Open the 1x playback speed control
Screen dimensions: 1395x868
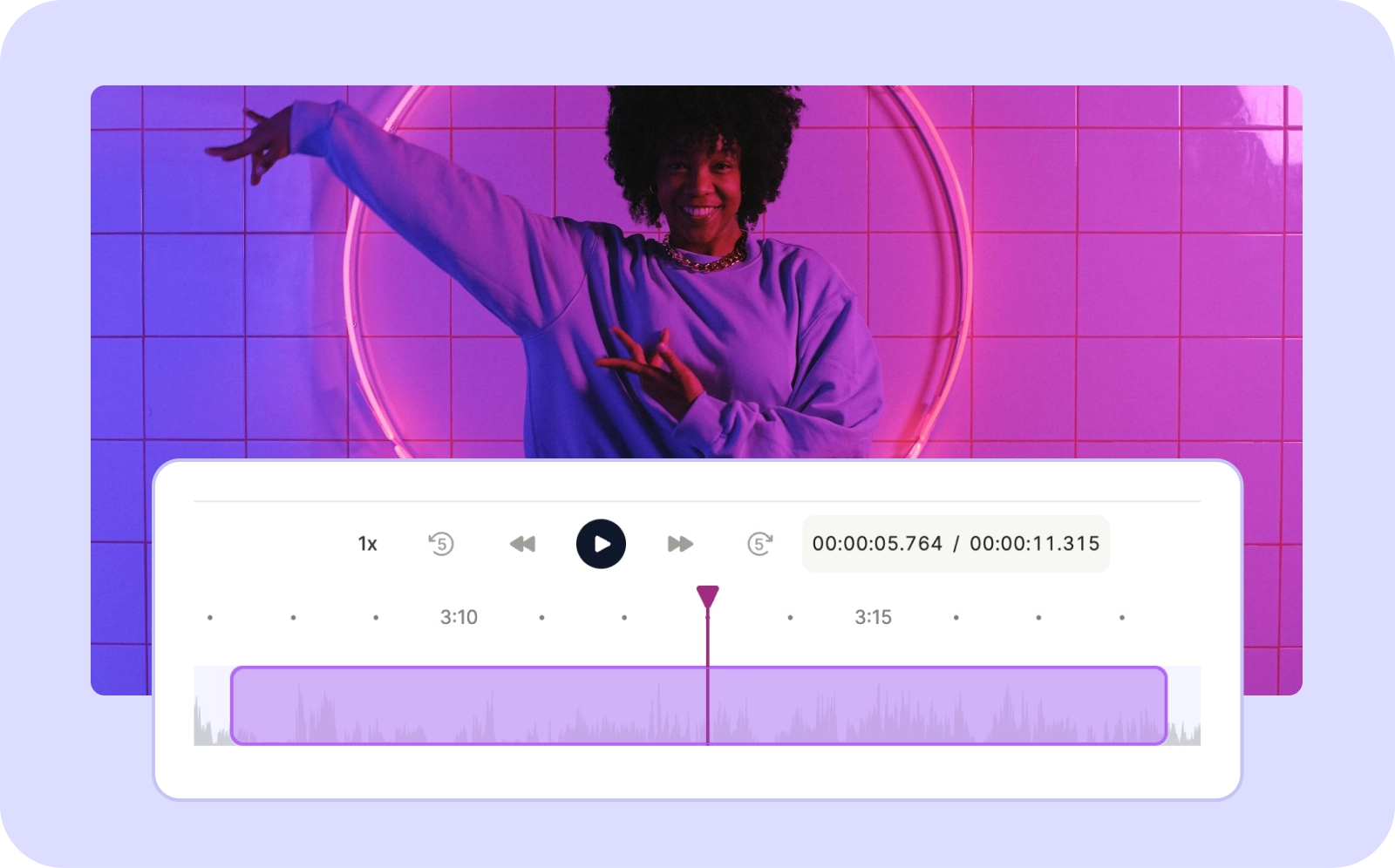[367, 543]
